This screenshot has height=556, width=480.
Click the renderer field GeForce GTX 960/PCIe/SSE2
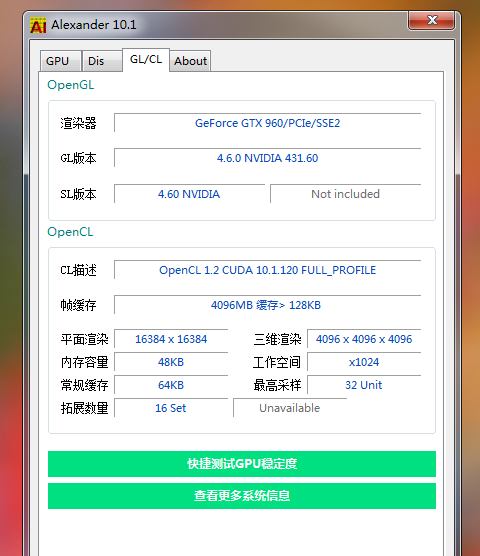click(x=268, y=123)
